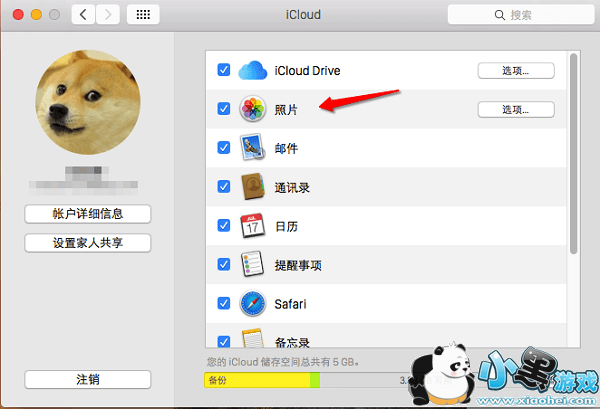Click the green storage bar segment
This screenshot has width=600, height=409.
click(x=315, y=380)
